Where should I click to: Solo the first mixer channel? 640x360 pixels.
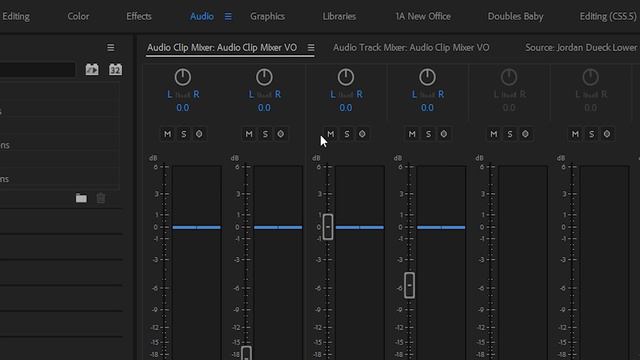pyautogui.click(x=184, y=134)
